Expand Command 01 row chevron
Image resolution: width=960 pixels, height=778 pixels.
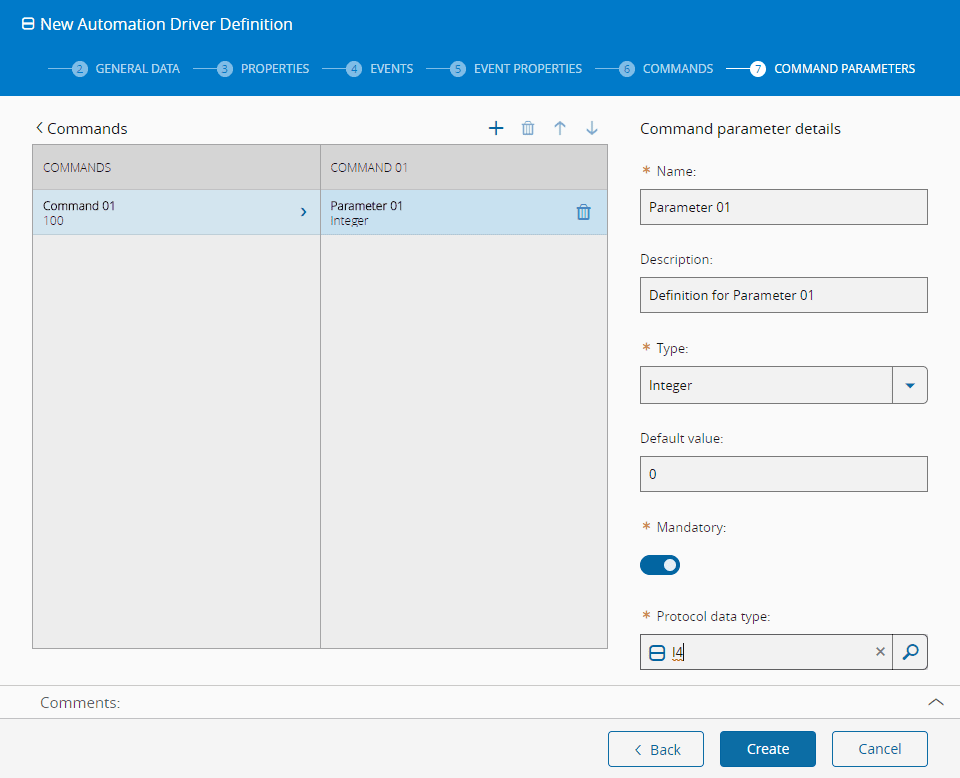click(x=303, y=212)
